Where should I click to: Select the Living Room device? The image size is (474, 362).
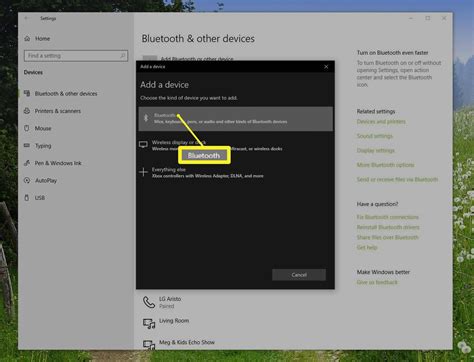[174, 320]
